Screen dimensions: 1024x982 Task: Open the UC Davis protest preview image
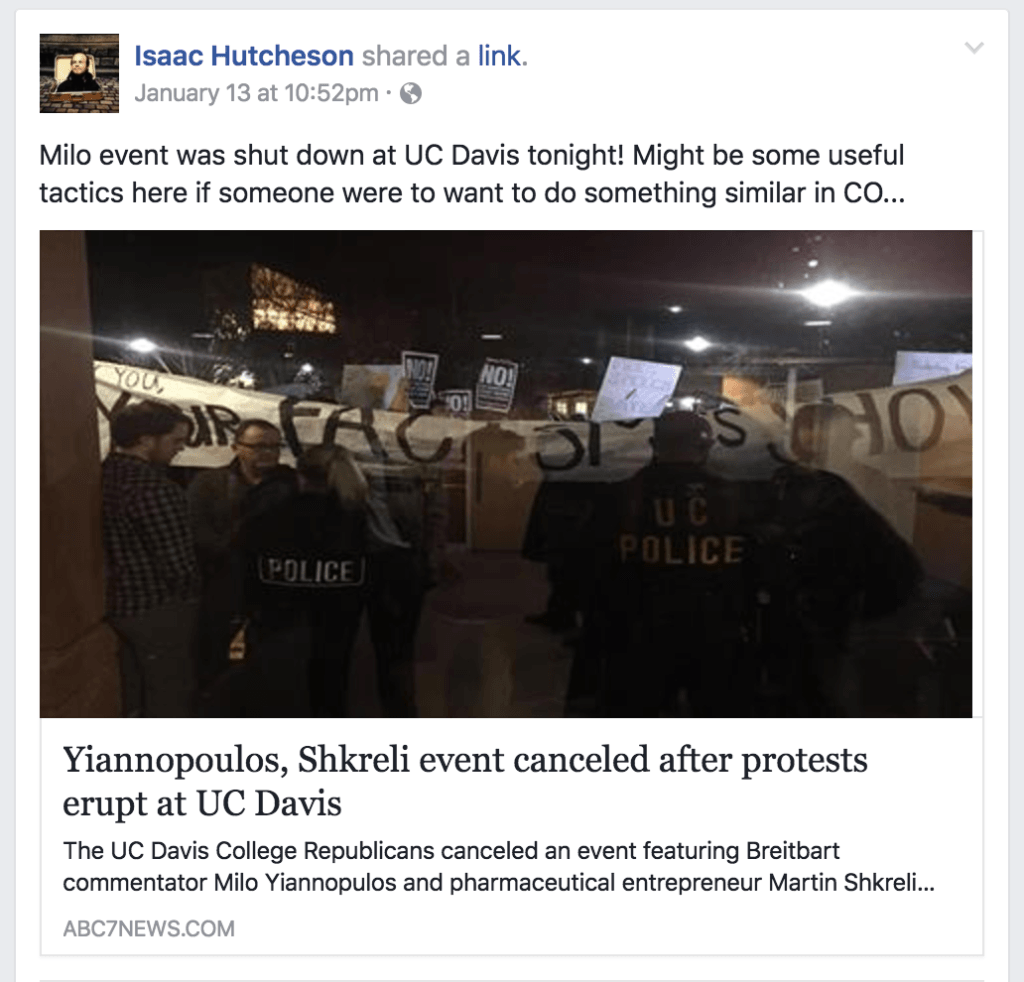[x=505, y=473]
